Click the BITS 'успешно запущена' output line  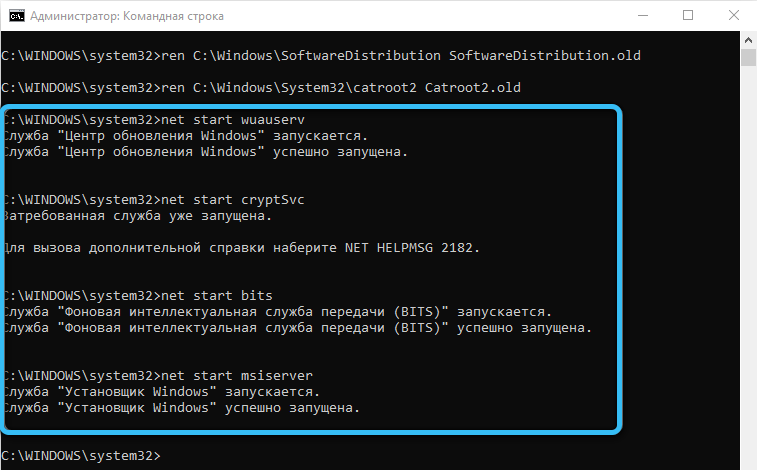298,328
